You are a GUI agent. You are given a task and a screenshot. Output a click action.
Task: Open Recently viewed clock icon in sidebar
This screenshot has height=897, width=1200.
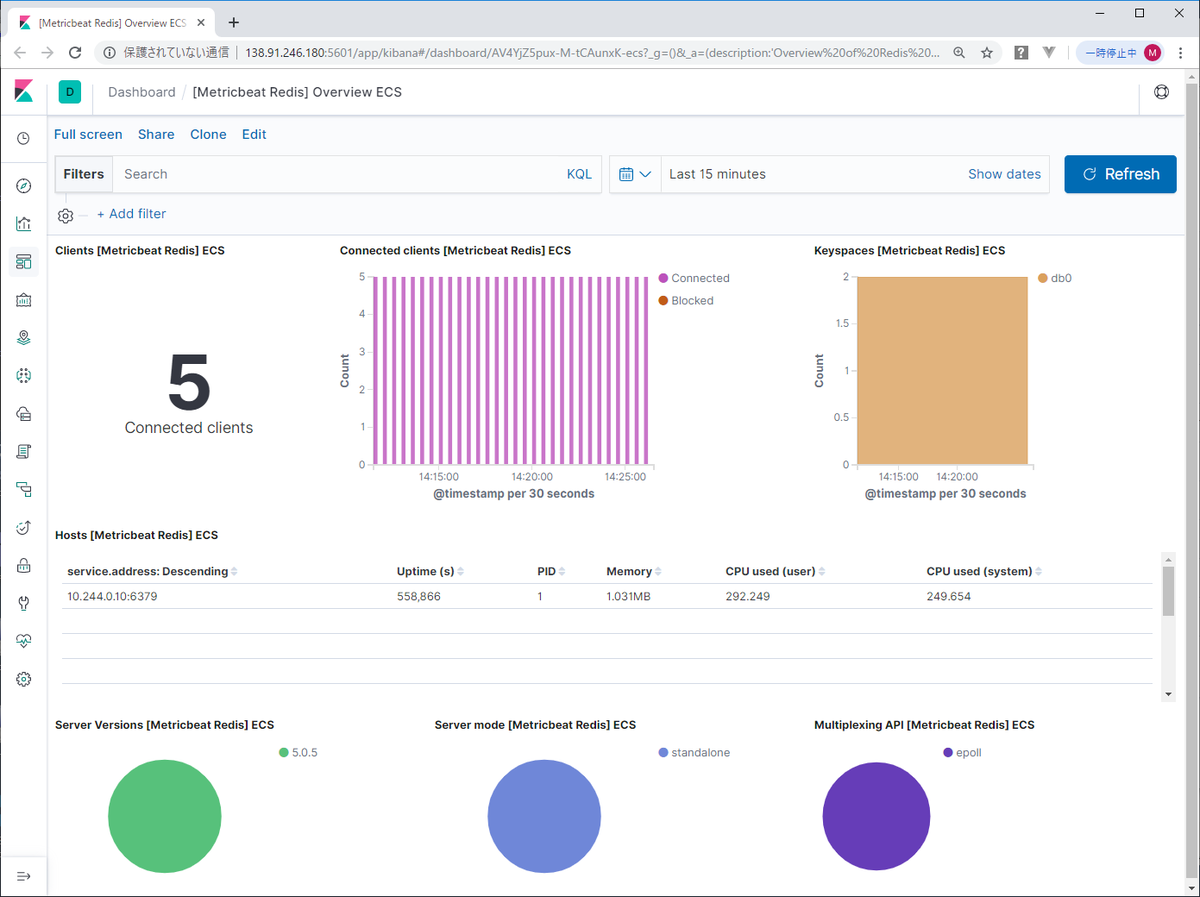tap(24, 139)
